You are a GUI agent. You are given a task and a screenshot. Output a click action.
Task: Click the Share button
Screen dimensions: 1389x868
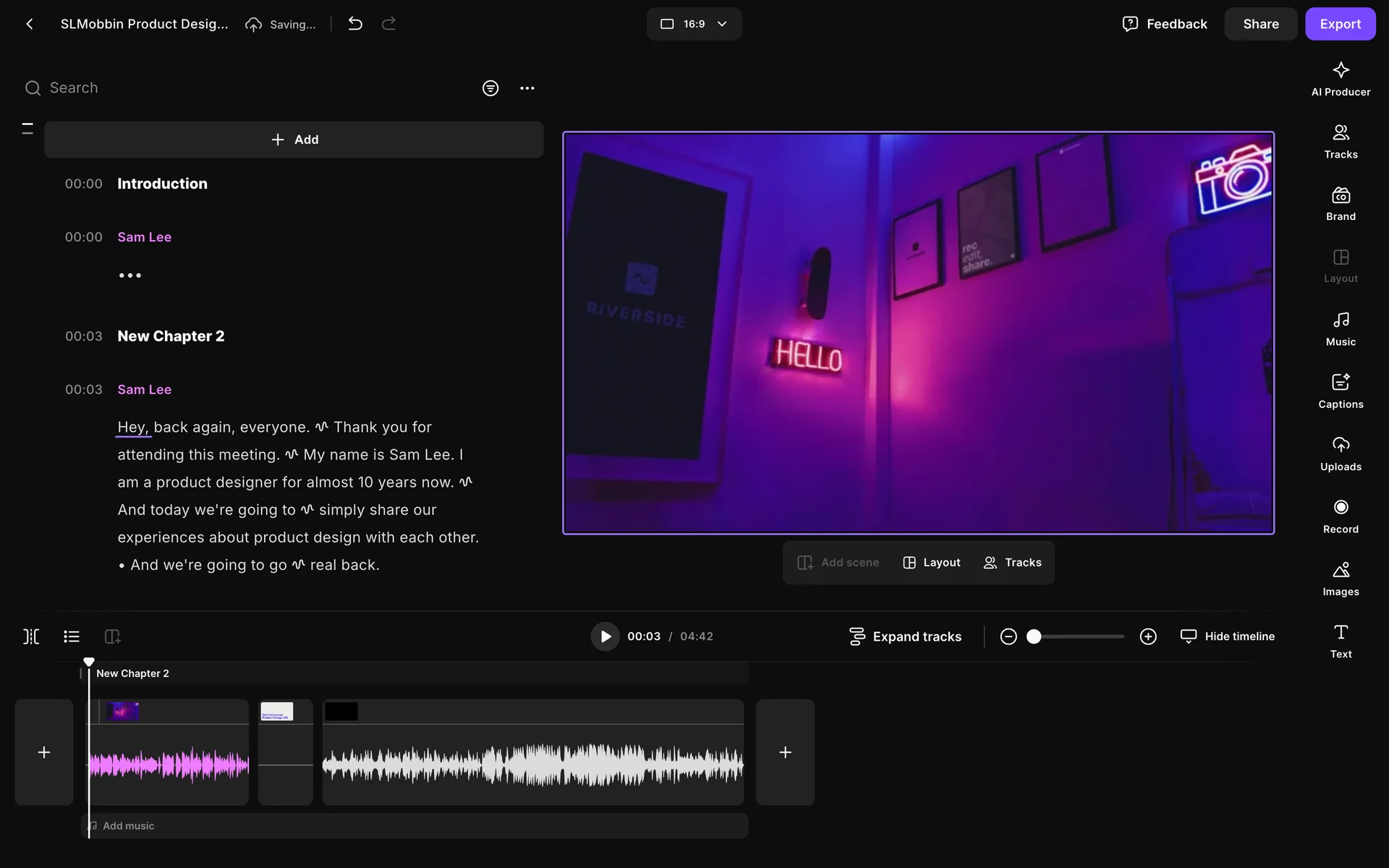[1260, 24]
